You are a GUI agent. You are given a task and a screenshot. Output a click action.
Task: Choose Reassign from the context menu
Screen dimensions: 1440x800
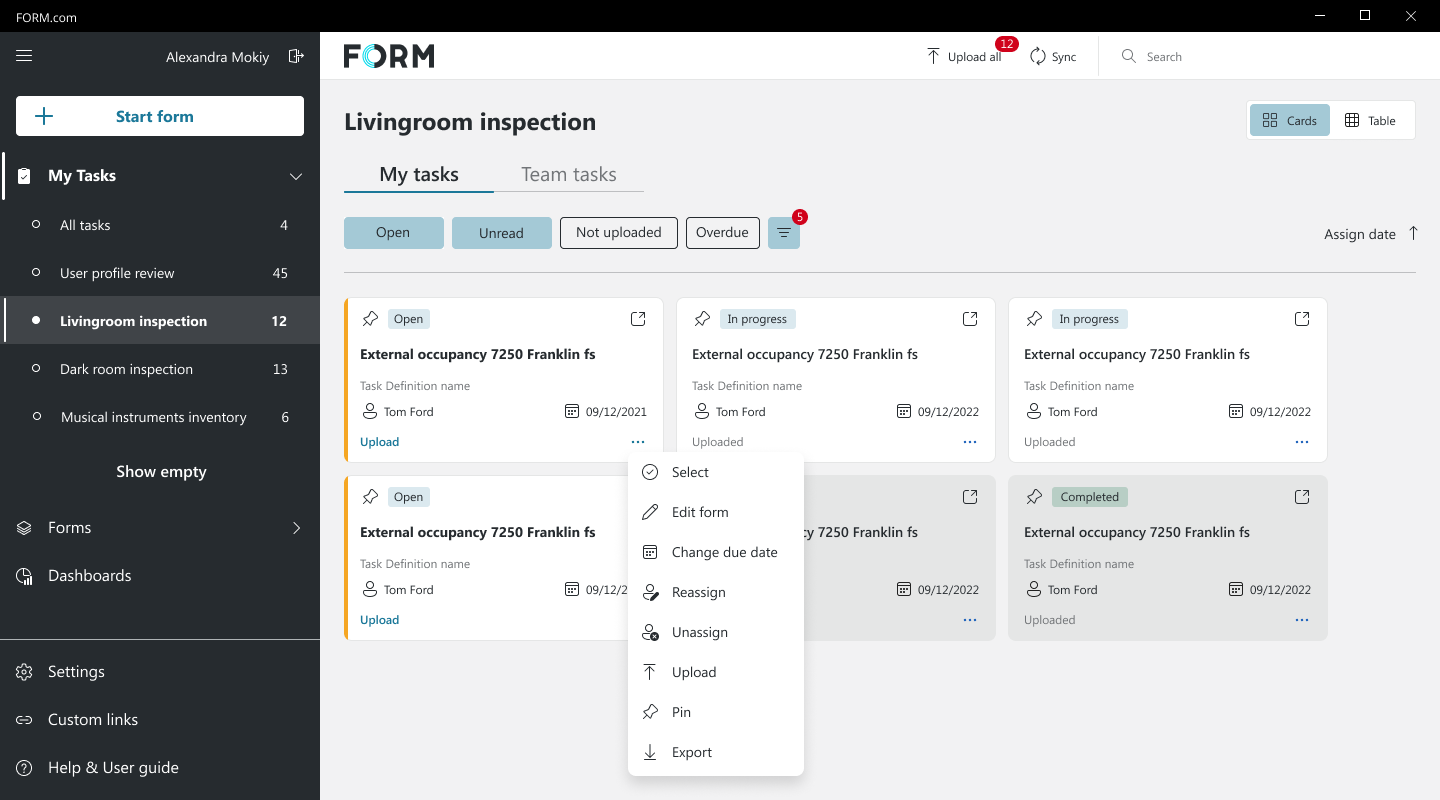[x=698, y=592]
